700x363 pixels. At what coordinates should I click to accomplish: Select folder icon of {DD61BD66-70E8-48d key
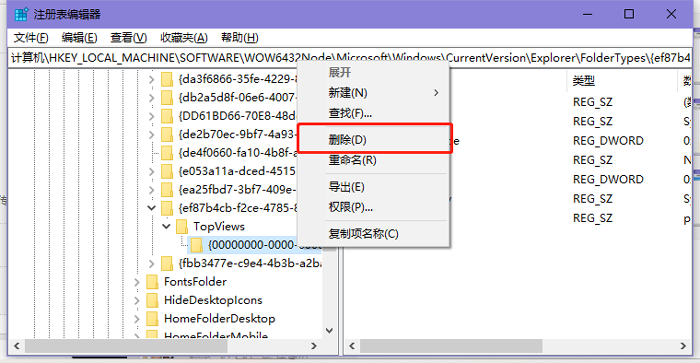(x=167, y=116)
